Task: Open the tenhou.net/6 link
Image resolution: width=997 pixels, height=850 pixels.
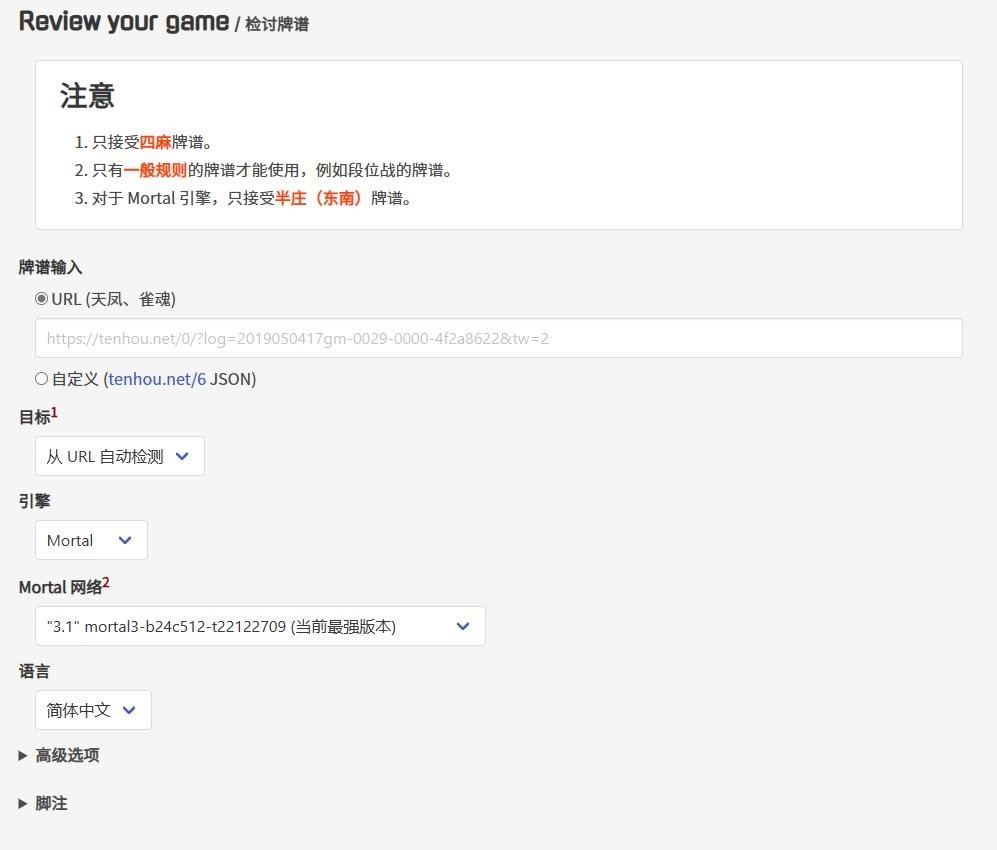Action: [157, 379]
